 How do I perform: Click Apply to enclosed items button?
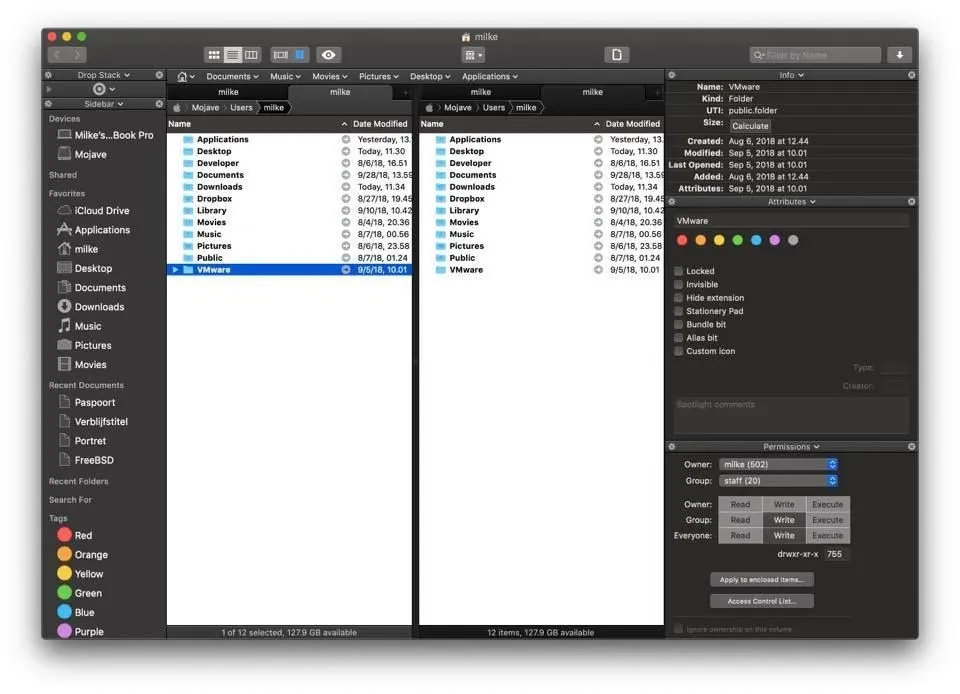[762, 579]
